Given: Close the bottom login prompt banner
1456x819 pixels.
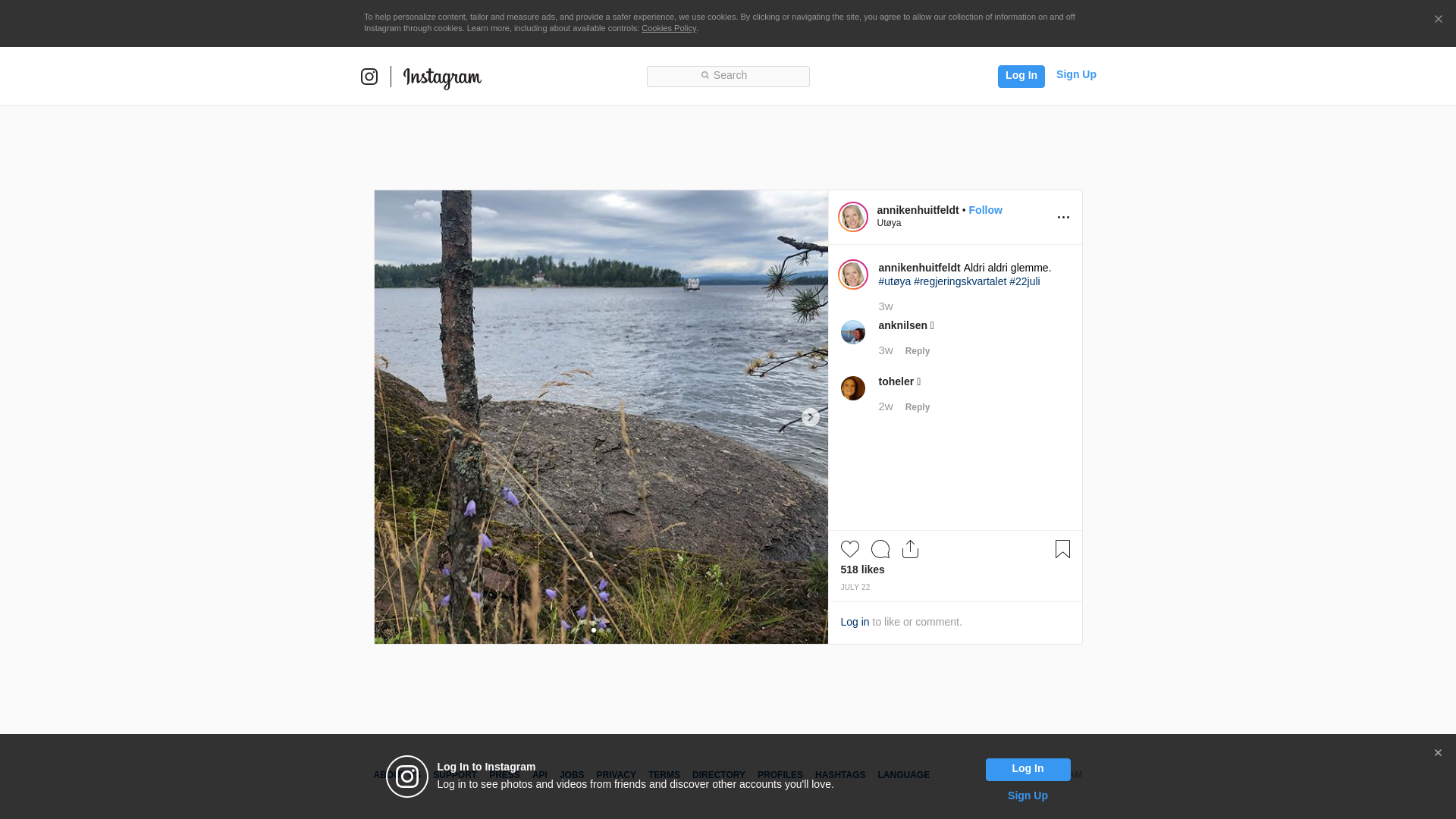Looking at the screenshot, I should pos(1438,753).
